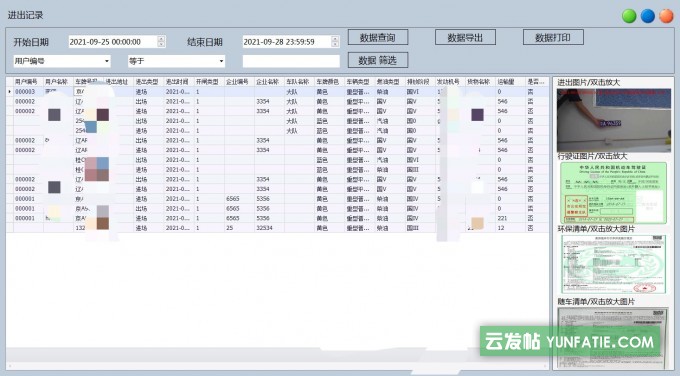The width and height of the screenshot is (680, 376).
Task: Click the 企业编号 cell showing 25
Action: pyautogui.click(x=239, y=228)
